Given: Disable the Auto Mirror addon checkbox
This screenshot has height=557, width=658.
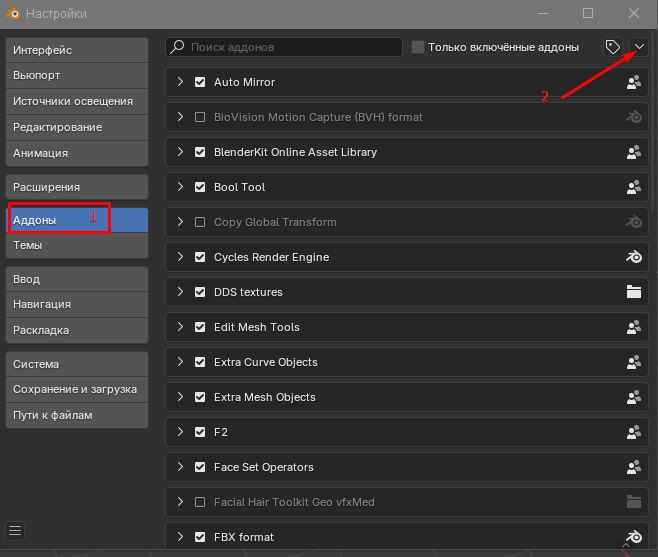Looking at the screenshot, I should [200, 82].
